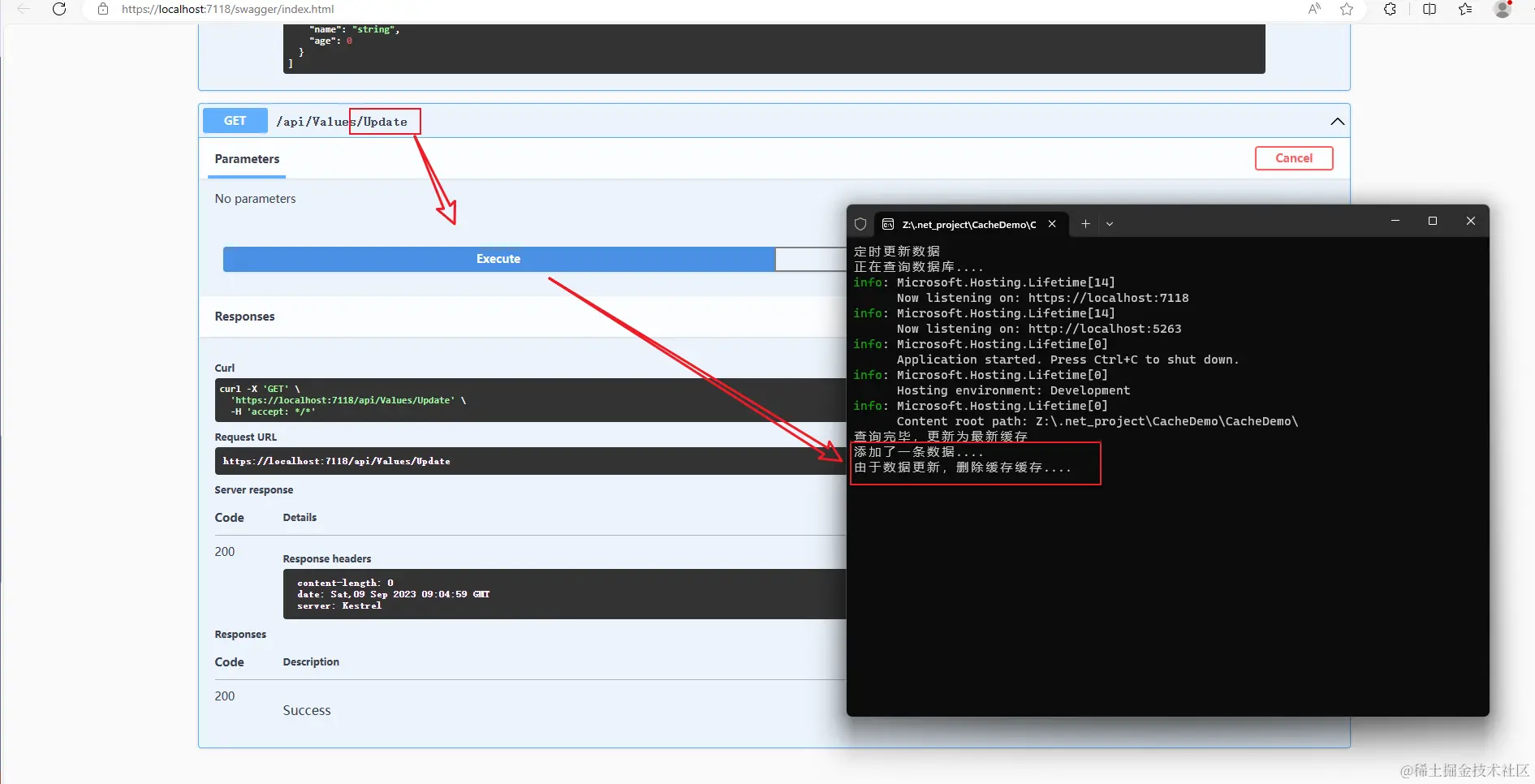This screenshot has width=1535, height=784.
Task: Click 'Content root path' line in terminal
Action: 1097,421
